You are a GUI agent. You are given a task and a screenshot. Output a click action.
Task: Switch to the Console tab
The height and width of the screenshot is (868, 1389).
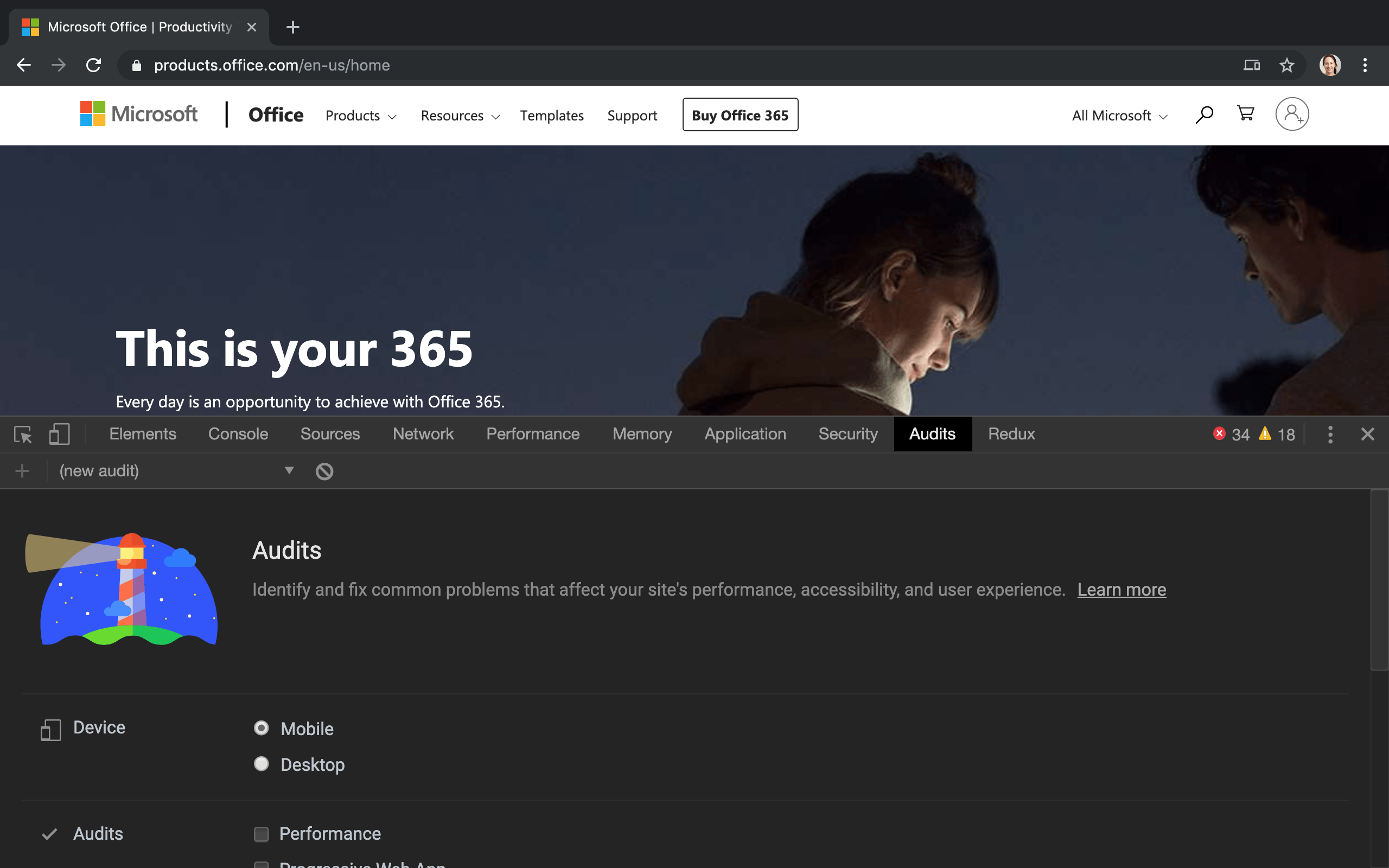(238, 434)
